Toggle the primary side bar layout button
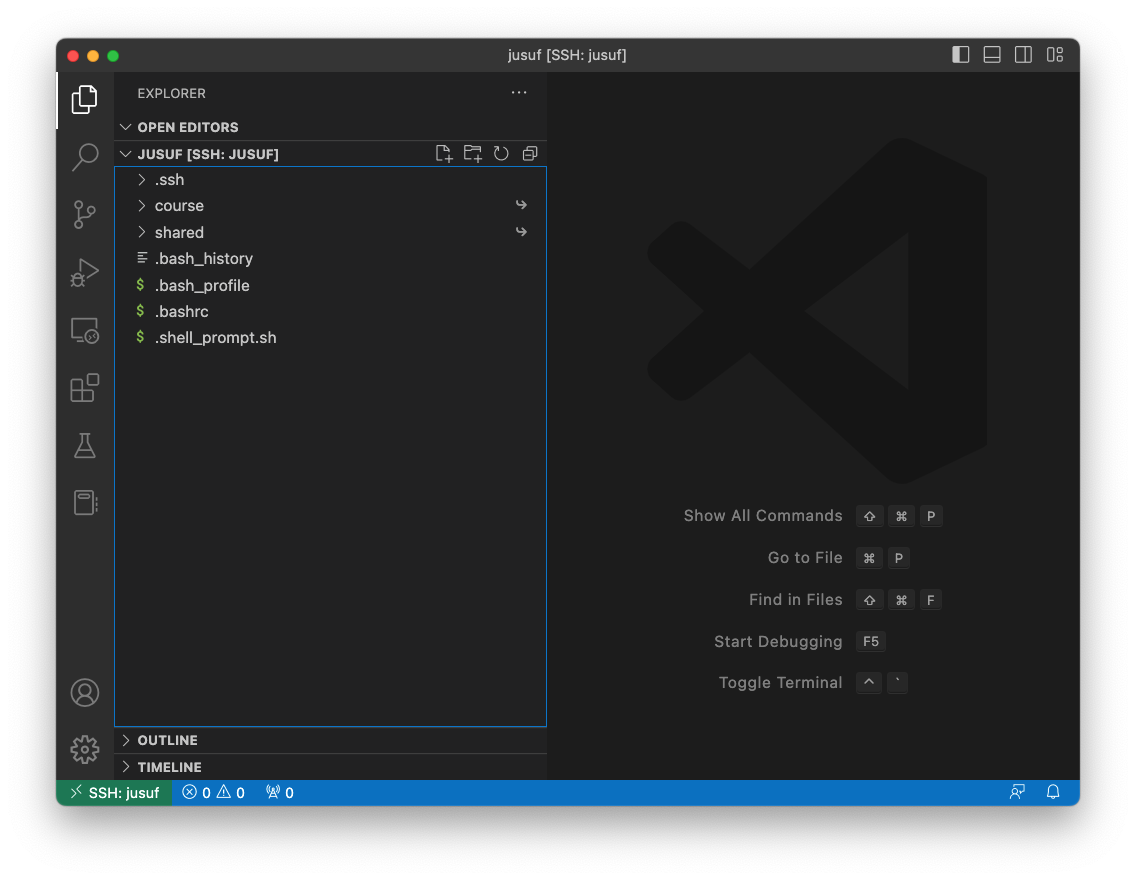Viewport: 1136px width, 880px height. 961,55
